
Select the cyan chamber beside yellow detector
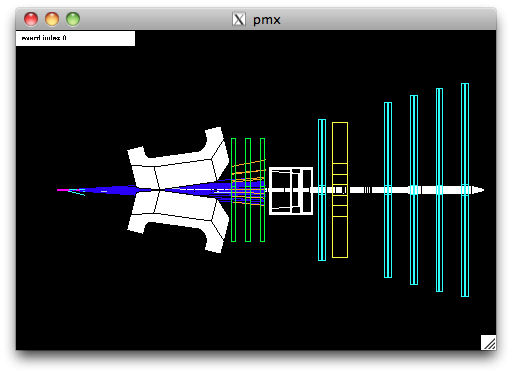pyautogui.click(x=322, y=190)
